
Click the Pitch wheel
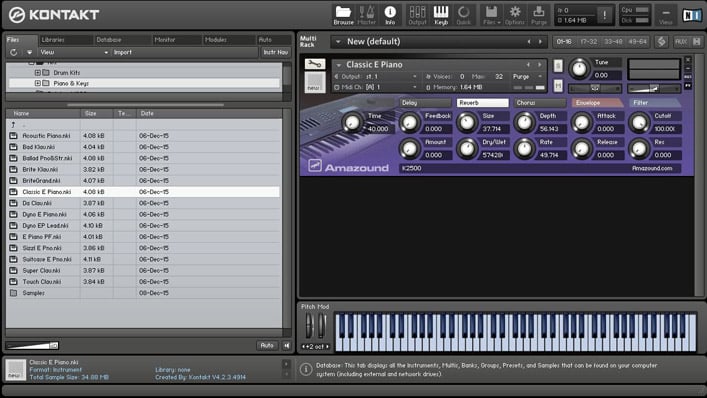coord(309,325)
